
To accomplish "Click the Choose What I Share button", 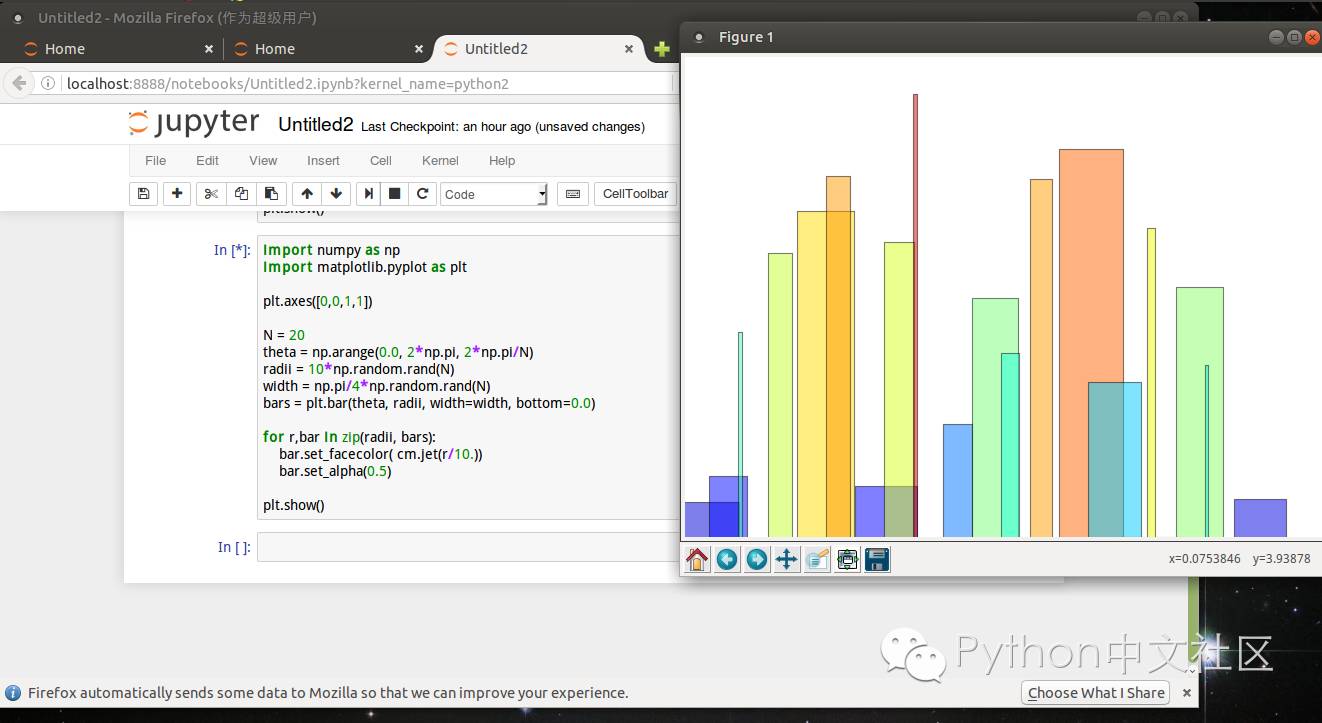I will [x=1096, y=693].
